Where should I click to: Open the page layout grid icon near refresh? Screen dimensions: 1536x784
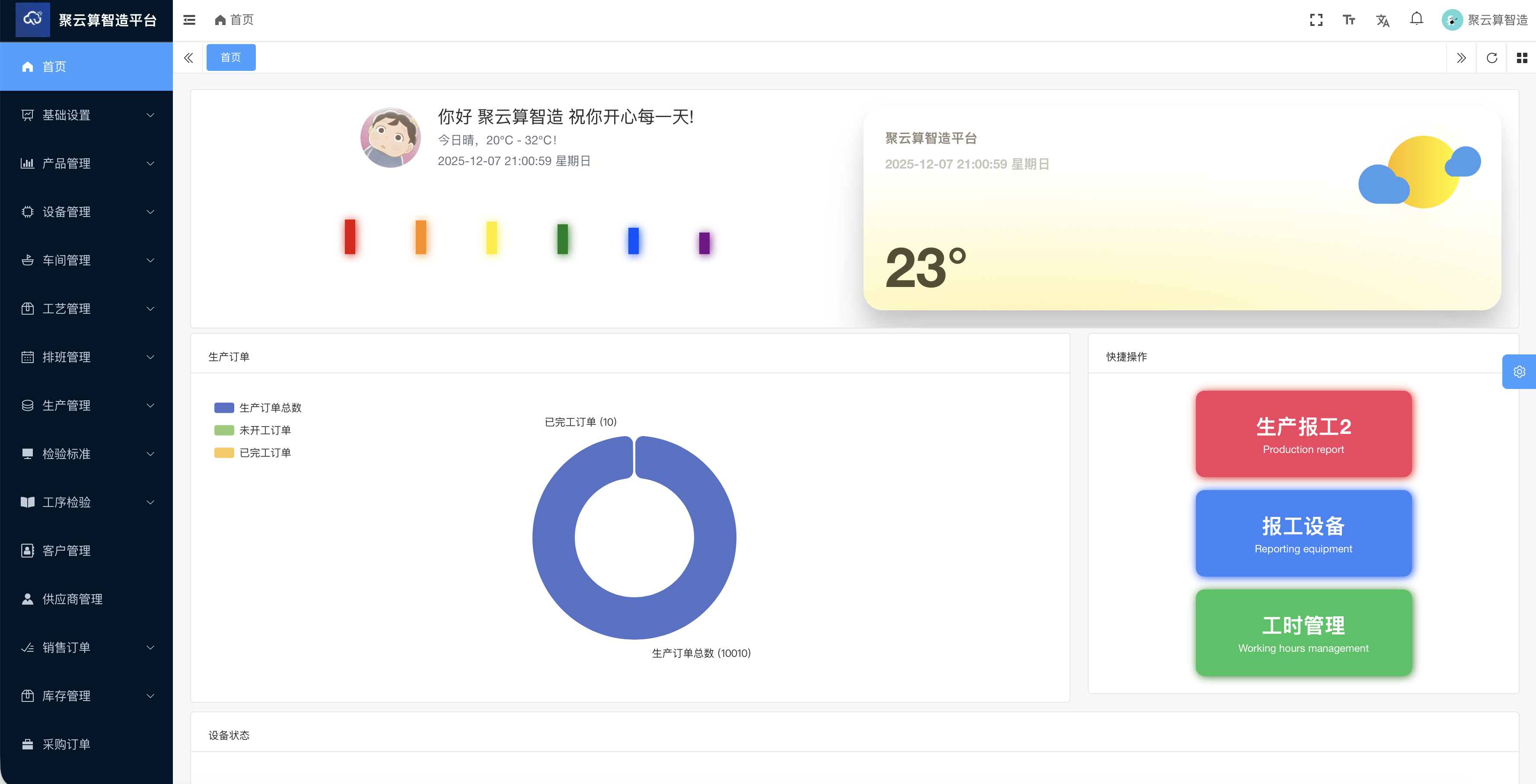click(1521, 58)
